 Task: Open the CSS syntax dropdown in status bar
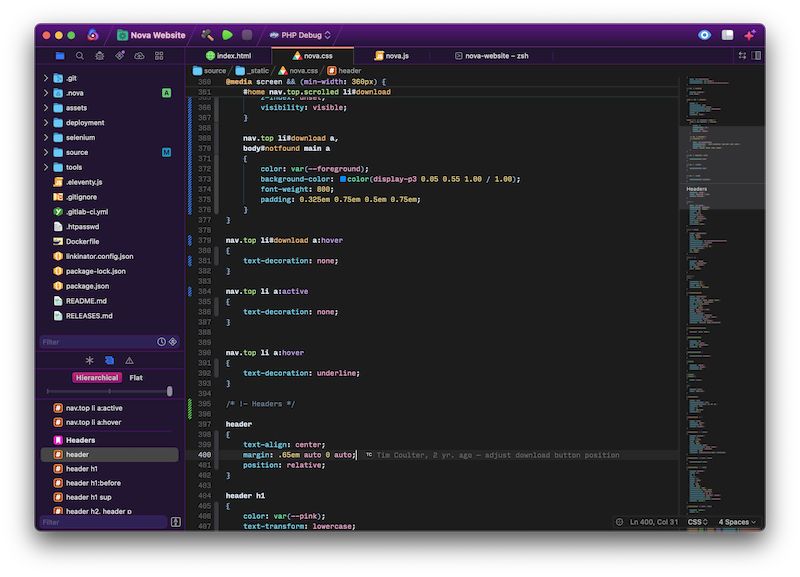click(700, 522)
